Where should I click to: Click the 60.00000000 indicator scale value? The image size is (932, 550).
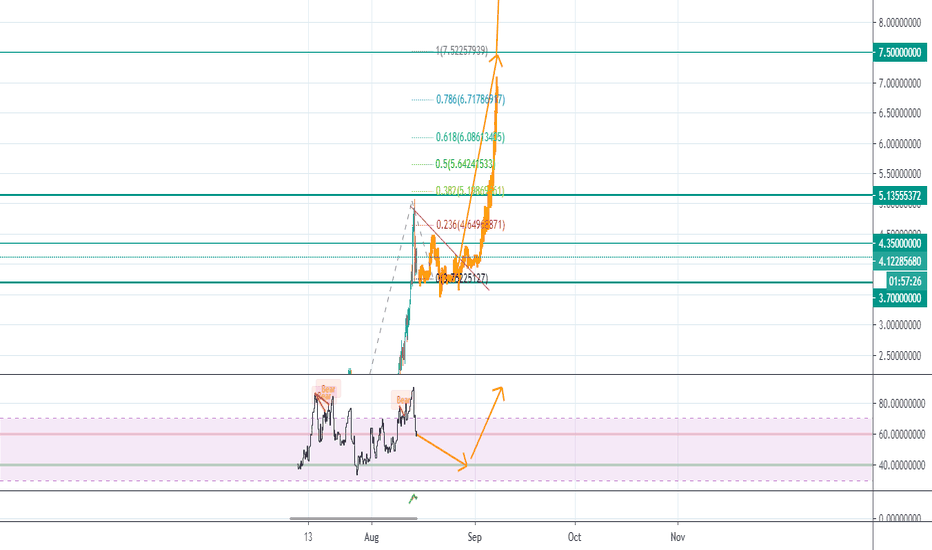tap(902, 435)
